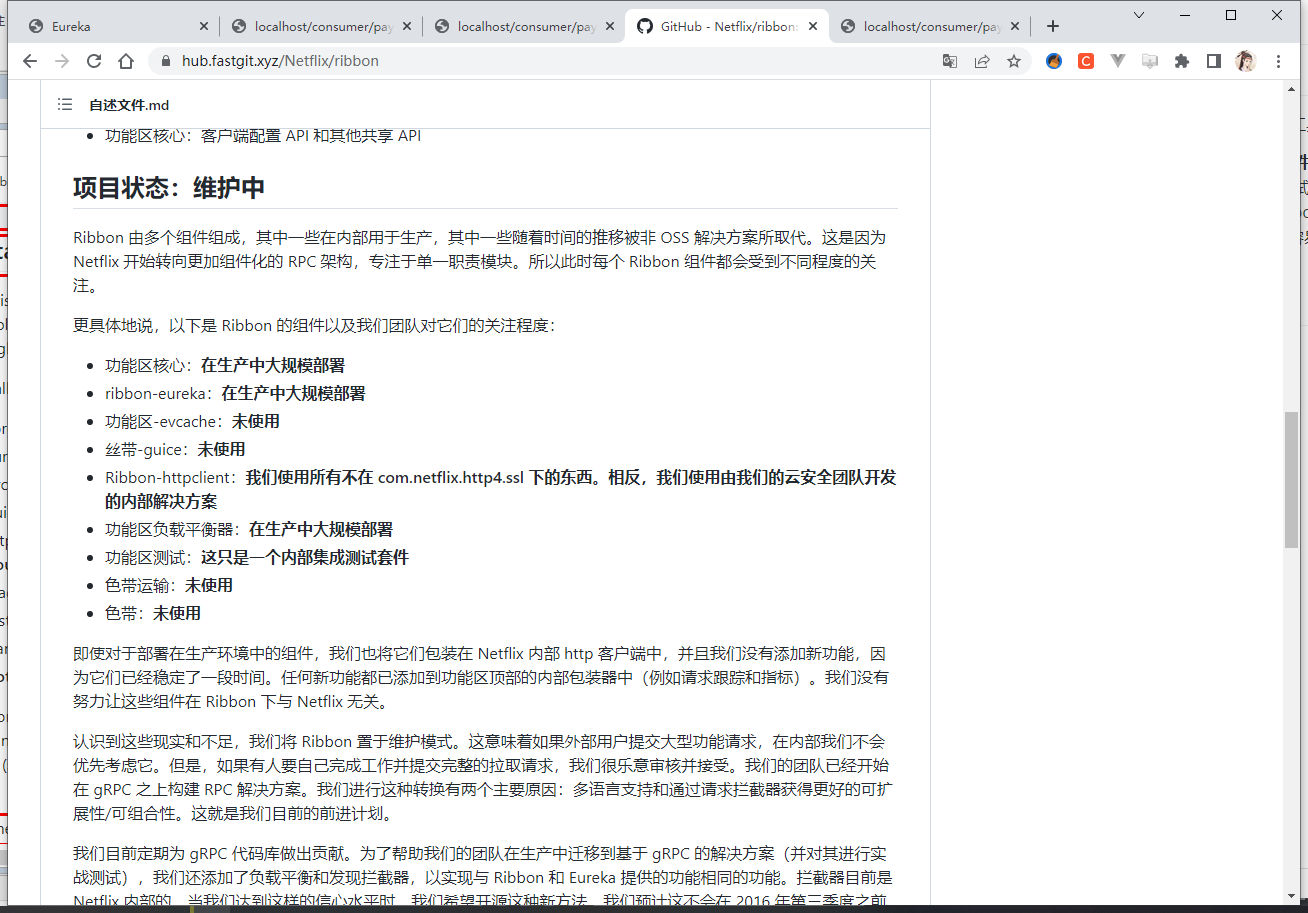View site security info lock icon

tap(166, 61)
